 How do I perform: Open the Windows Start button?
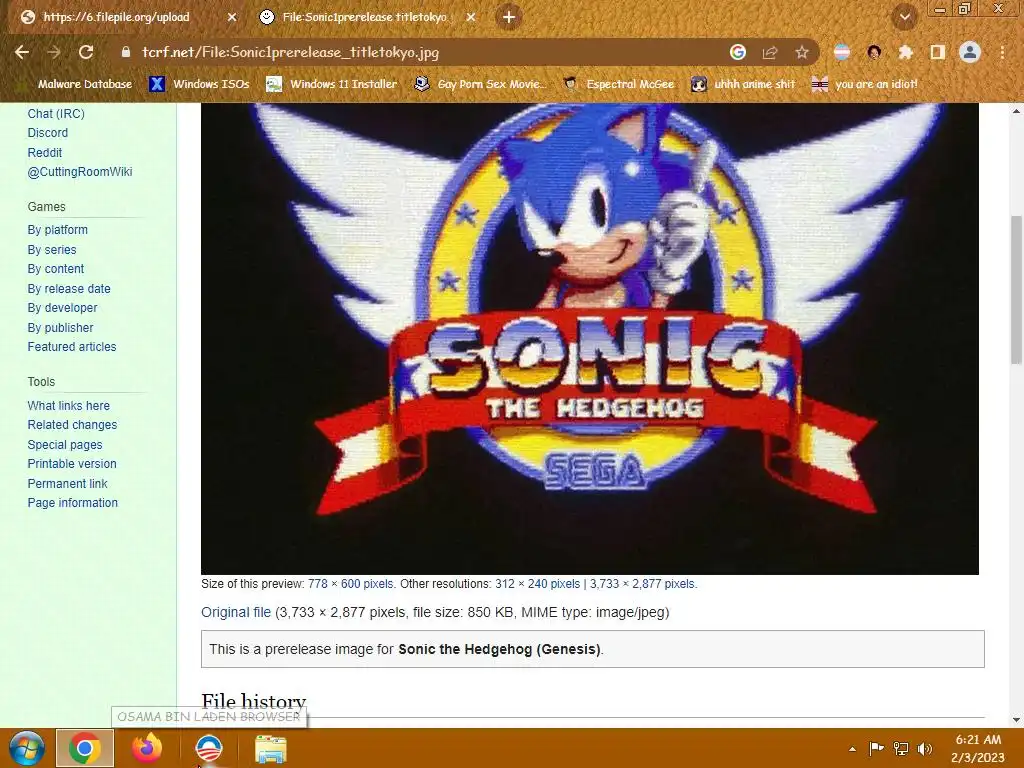click(x=26, y=748)
